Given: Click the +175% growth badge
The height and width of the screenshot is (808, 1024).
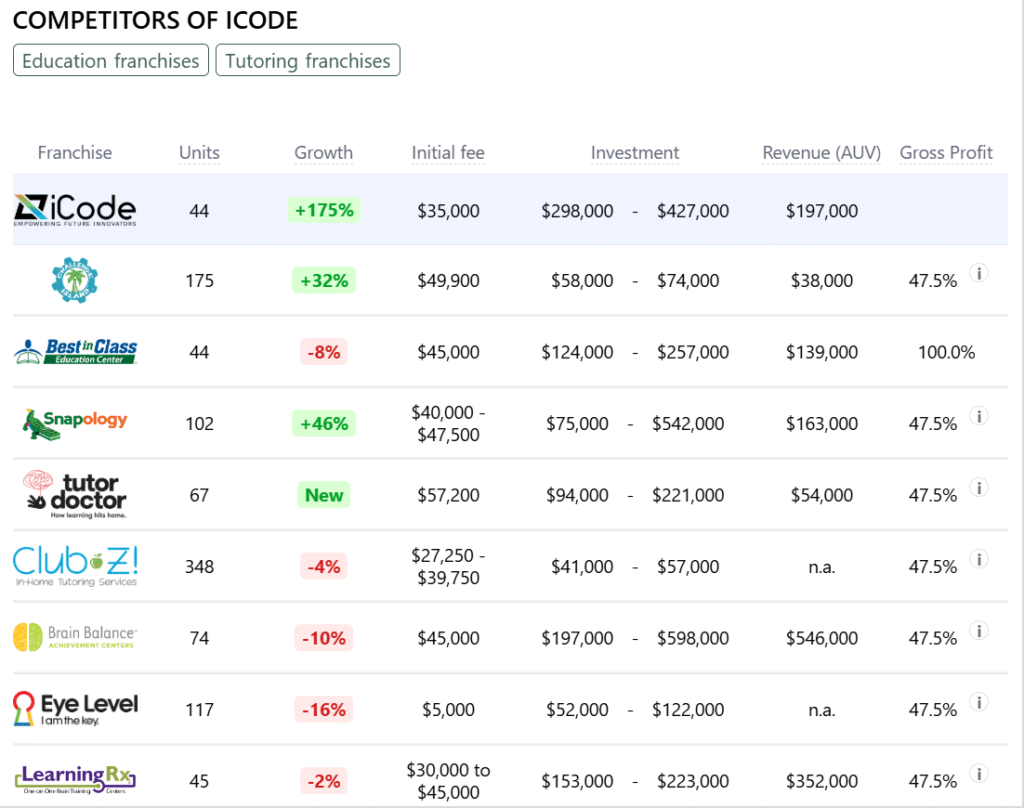Looking at the screenshot, I should point(324,210).
